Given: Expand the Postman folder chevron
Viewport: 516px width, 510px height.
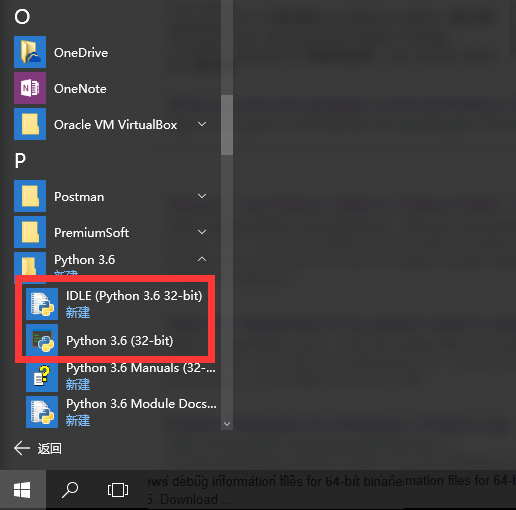Looking at the screenshot, I should click(202, 196).
